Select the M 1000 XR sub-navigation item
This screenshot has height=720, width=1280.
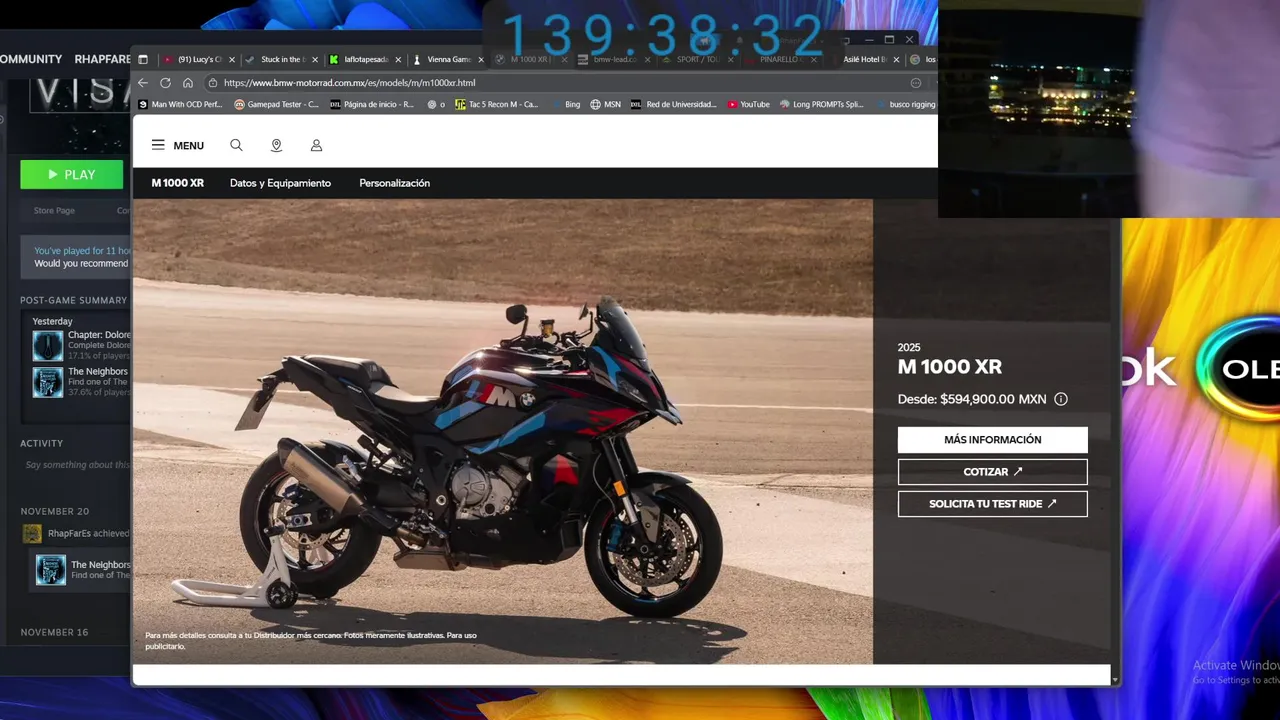[x=178, y=183]
